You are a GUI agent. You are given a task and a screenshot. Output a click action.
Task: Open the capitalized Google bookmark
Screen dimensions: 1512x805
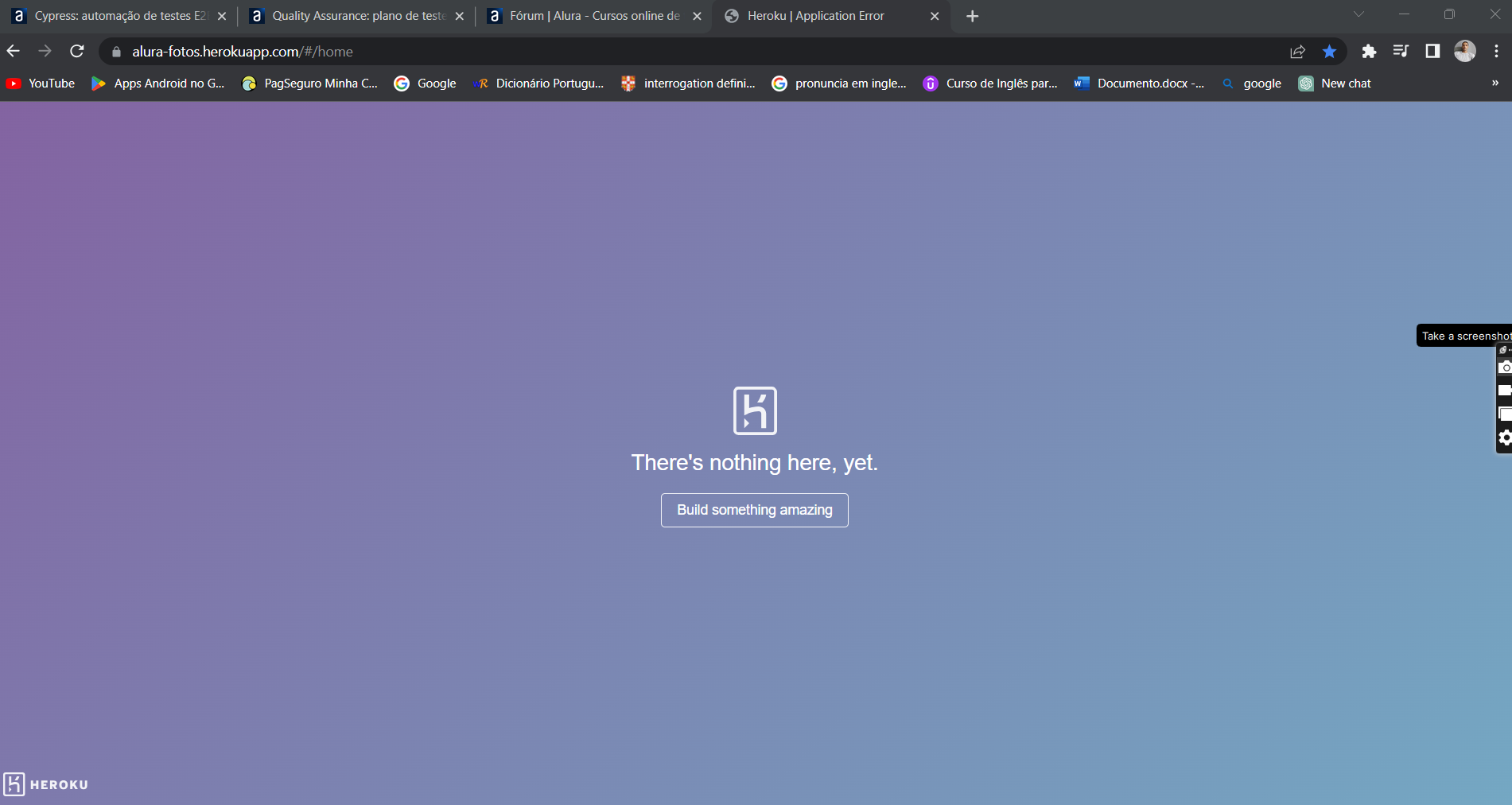coord(426,83)
